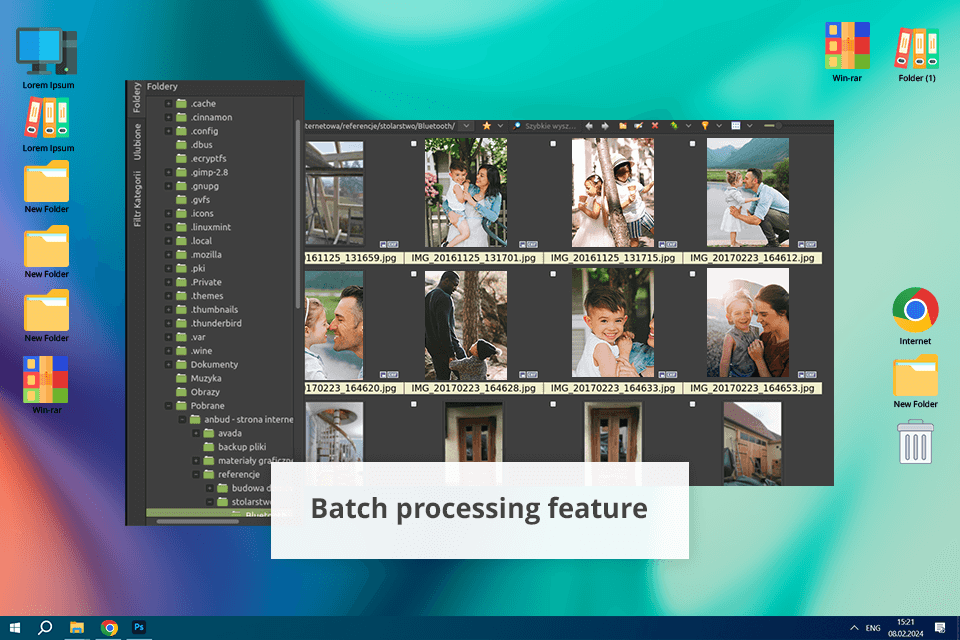Show hidden tray icons with the chevron
The height and width of the screenshot is (640, 960).
pos(854,628)
